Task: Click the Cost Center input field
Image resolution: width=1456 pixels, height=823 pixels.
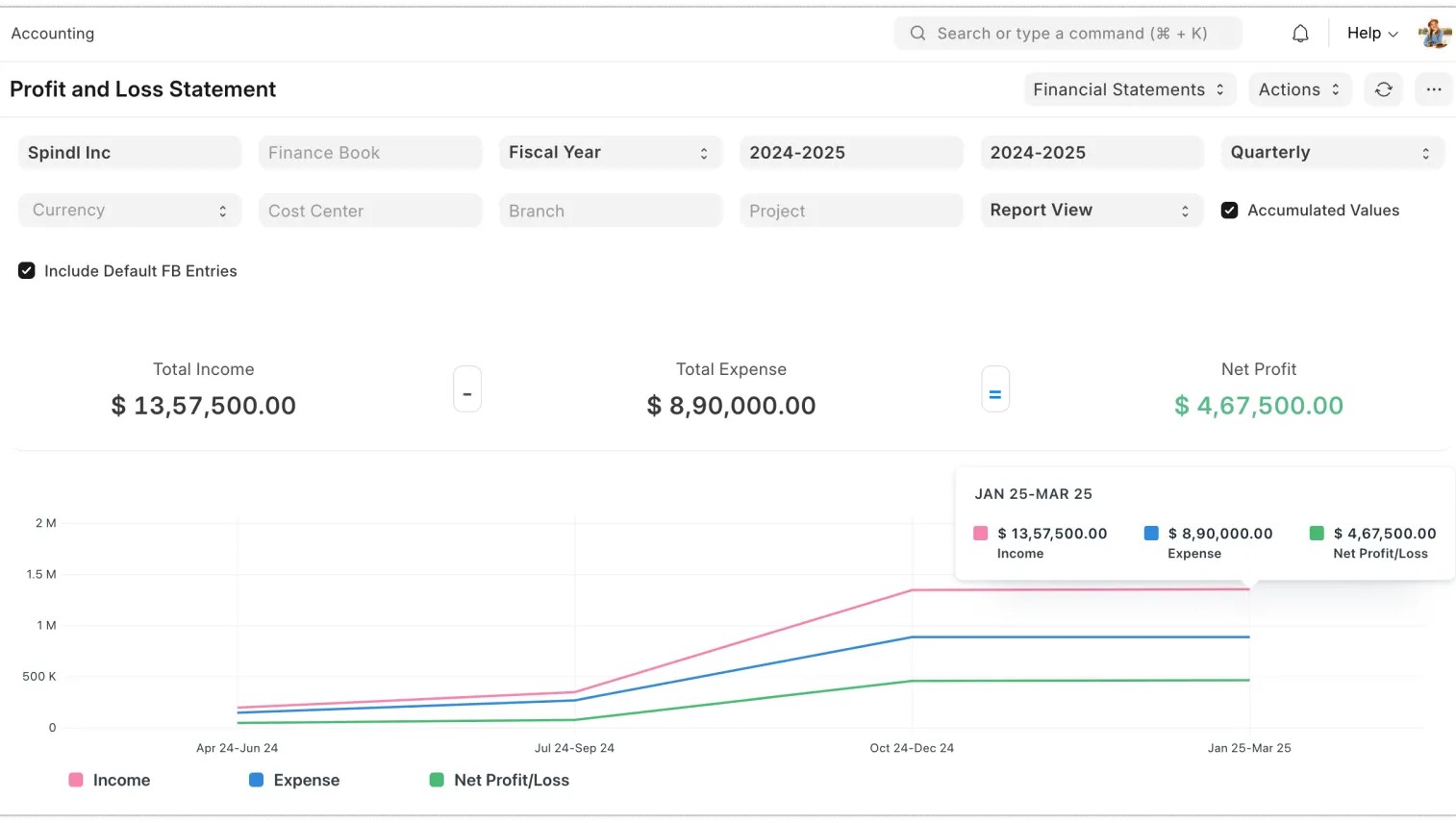Action: 369,211
